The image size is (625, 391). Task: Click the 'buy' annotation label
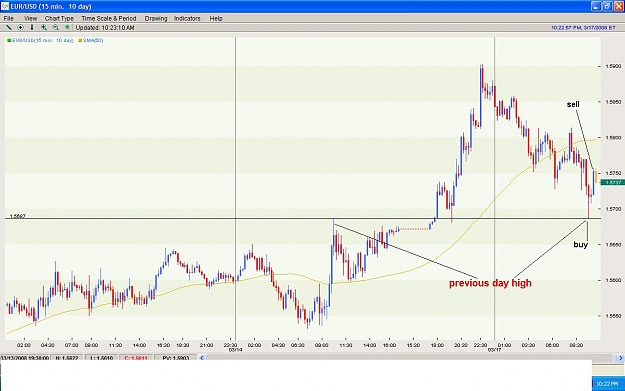click(x=580, y=245)
